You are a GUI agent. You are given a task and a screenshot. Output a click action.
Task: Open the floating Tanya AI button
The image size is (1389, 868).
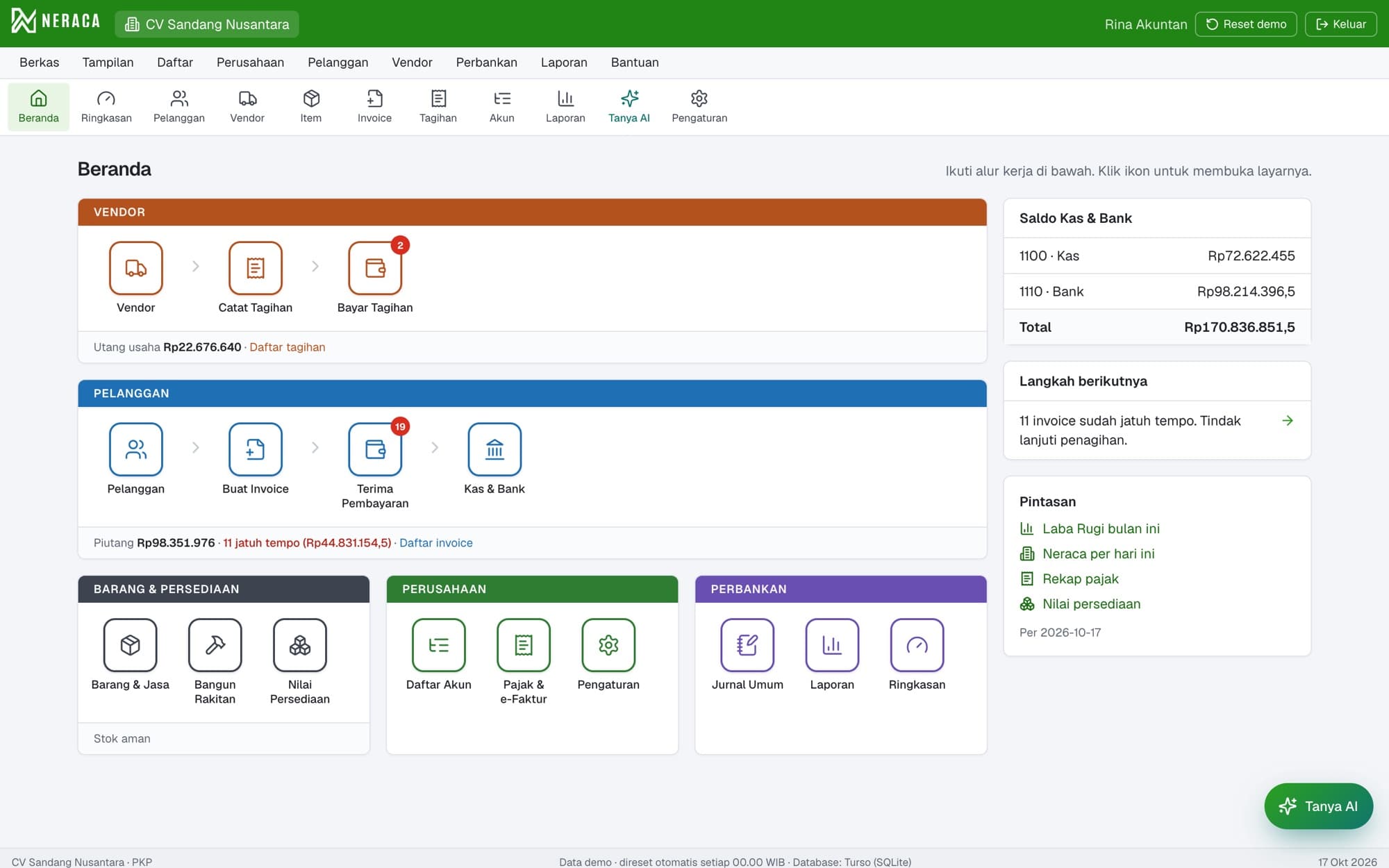pyautogui.click(x=1318, y=806)
